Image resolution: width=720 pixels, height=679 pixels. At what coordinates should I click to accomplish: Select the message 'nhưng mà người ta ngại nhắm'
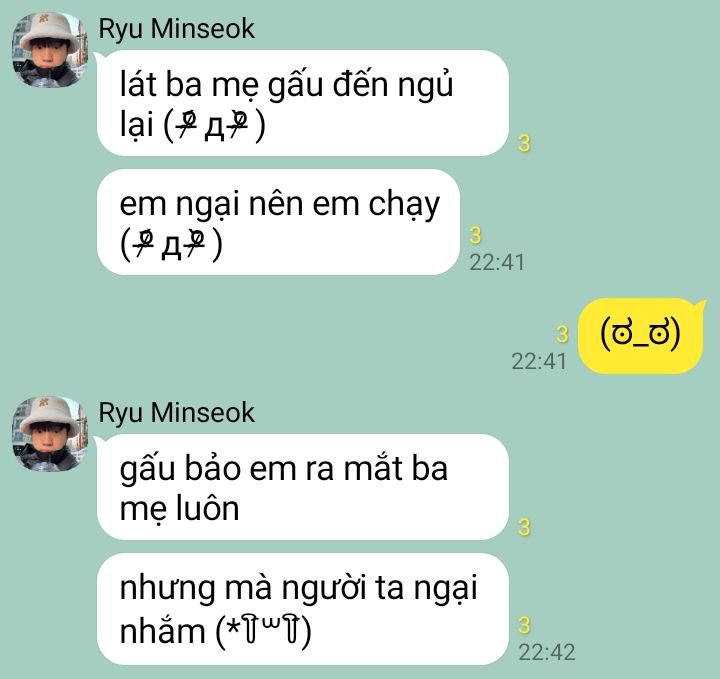click(x=303, y=609)
